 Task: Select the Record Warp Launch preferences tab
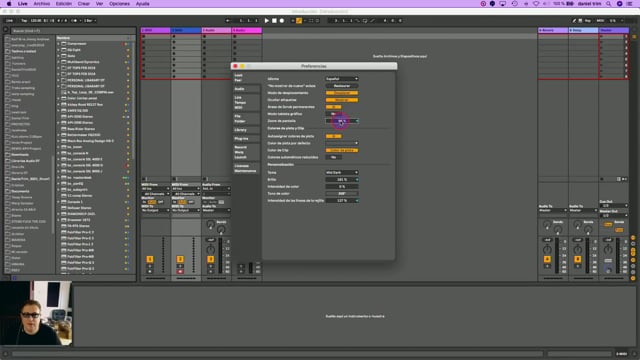[247, 152]
